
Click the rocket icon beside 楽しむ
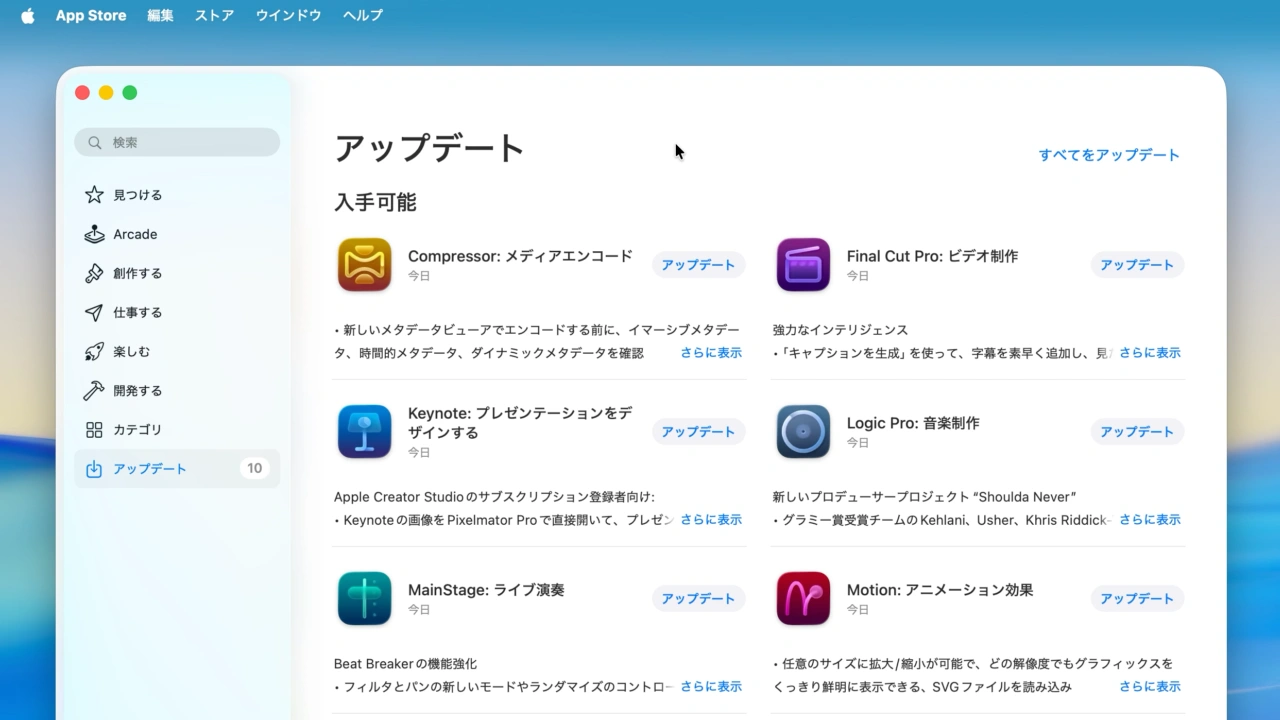click(94, 351)
